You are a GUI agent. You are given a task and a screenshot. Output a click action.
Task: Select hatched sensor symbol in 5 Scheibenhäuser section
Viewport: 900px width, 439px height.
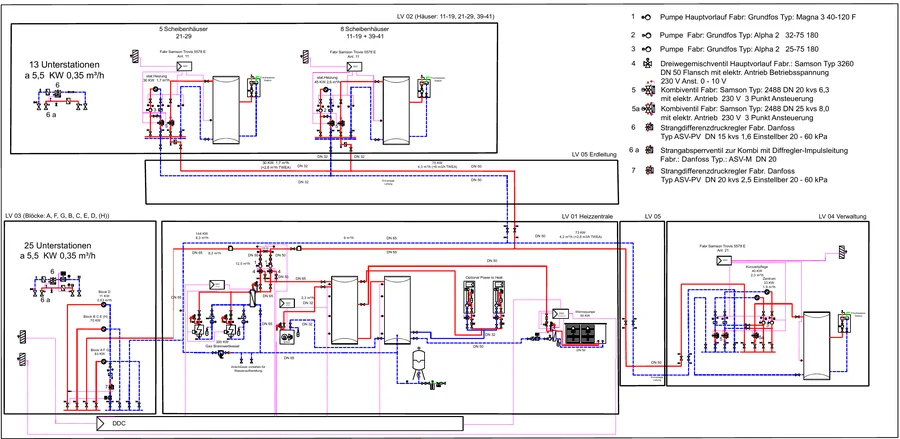pyautogui.click(x=135, y=56)
